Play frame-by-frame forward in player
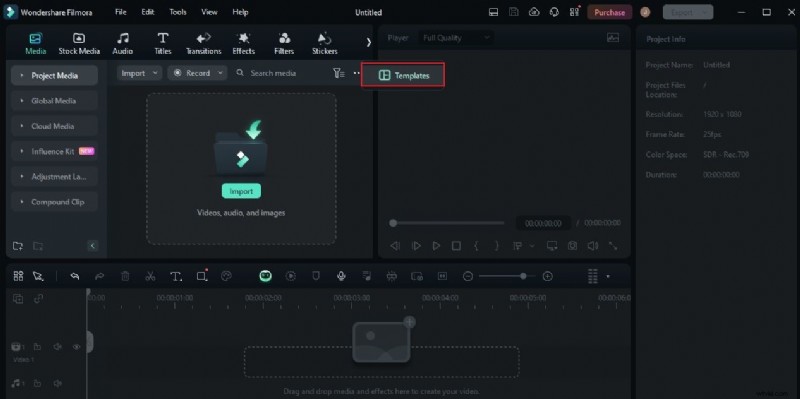The image size is (800, 399). pos(416,246)
